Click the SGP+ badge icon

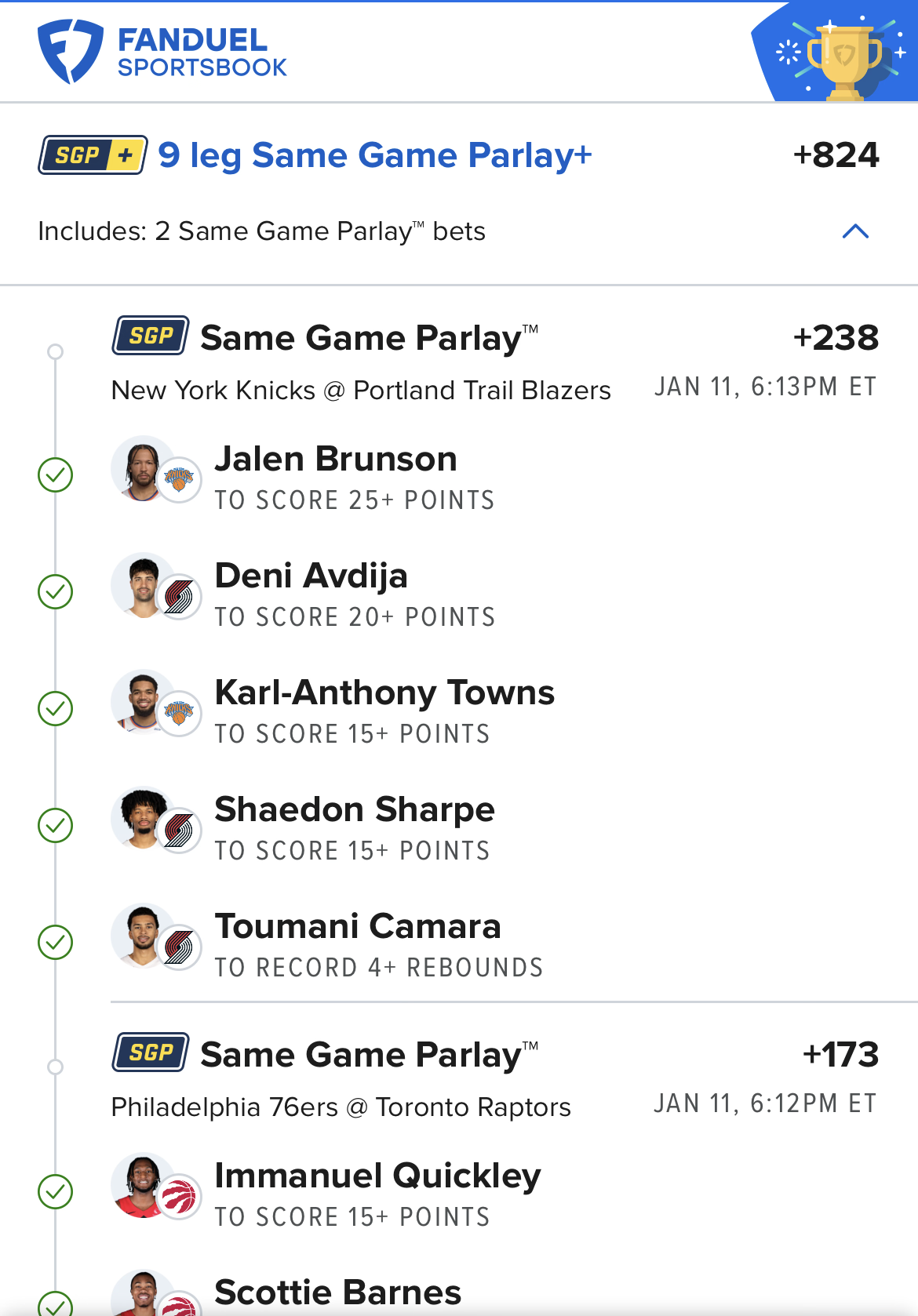tap(93, 155)
